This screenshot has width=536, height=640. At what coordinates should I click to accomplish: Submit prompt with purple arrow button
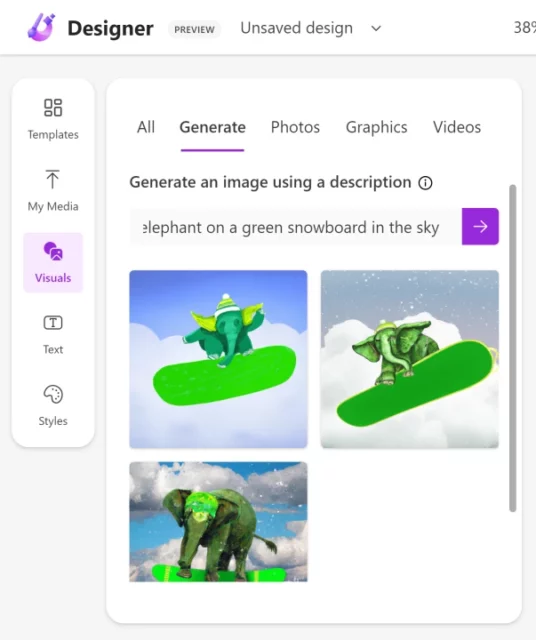(x=480, y=227)
